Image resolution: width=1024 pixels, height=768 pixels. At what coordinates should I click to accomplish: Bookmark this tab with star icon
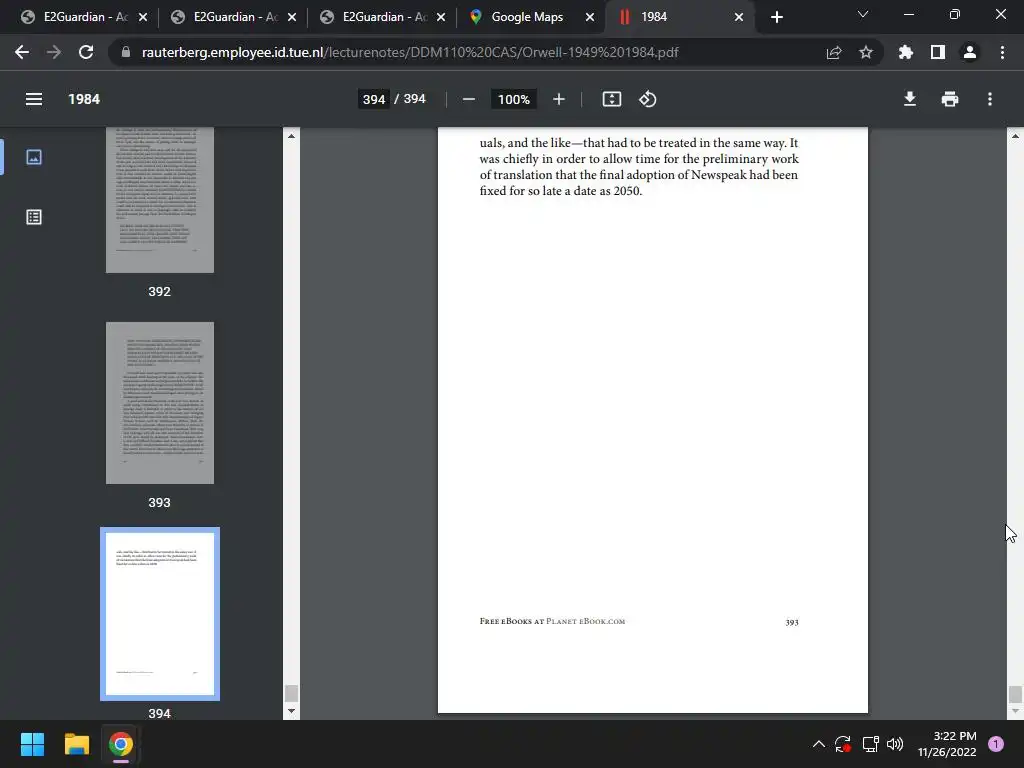pyautogui.click(x=866, y=52)
